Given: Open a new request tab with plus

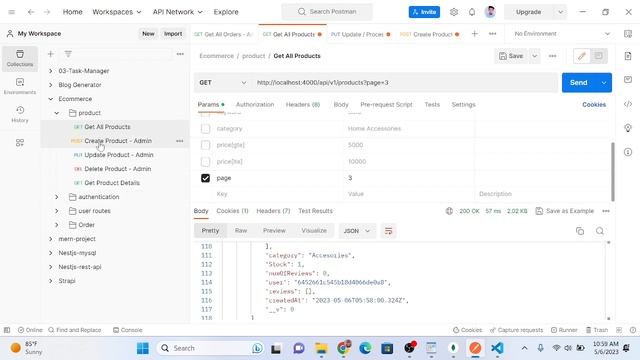Looking at the screenshot, I should (x=474, y=34).
